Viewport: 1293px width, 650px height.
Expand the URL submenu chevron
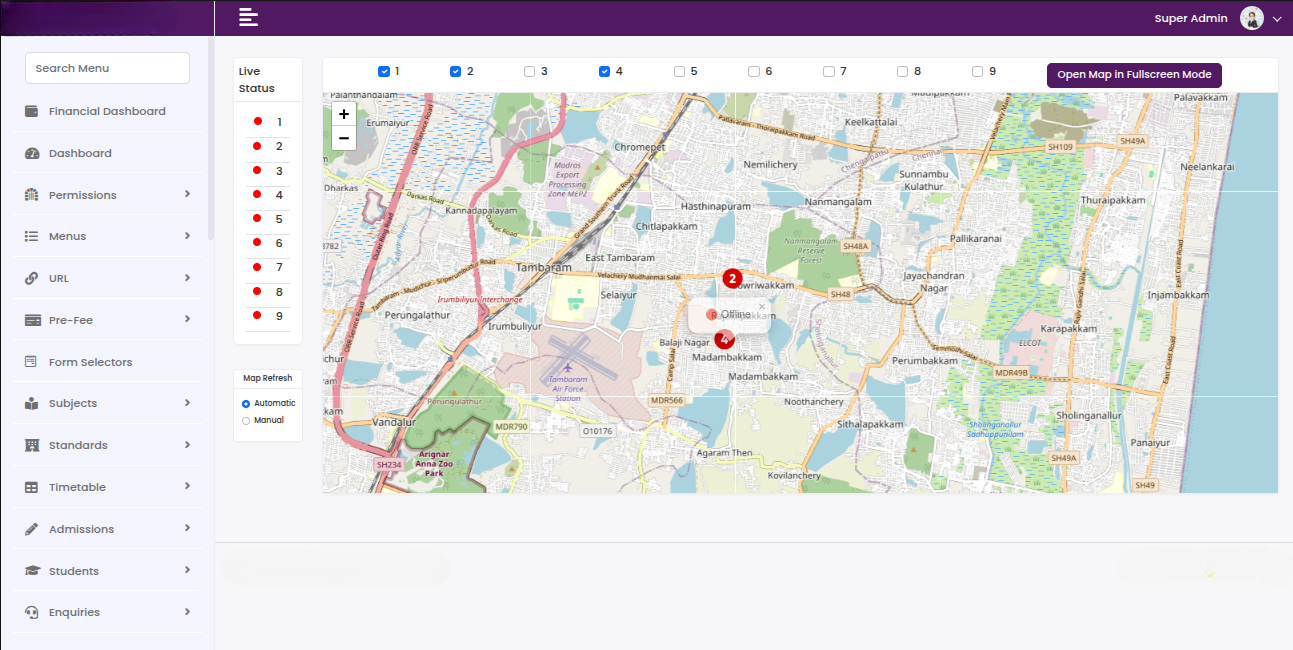click(187, 277)
